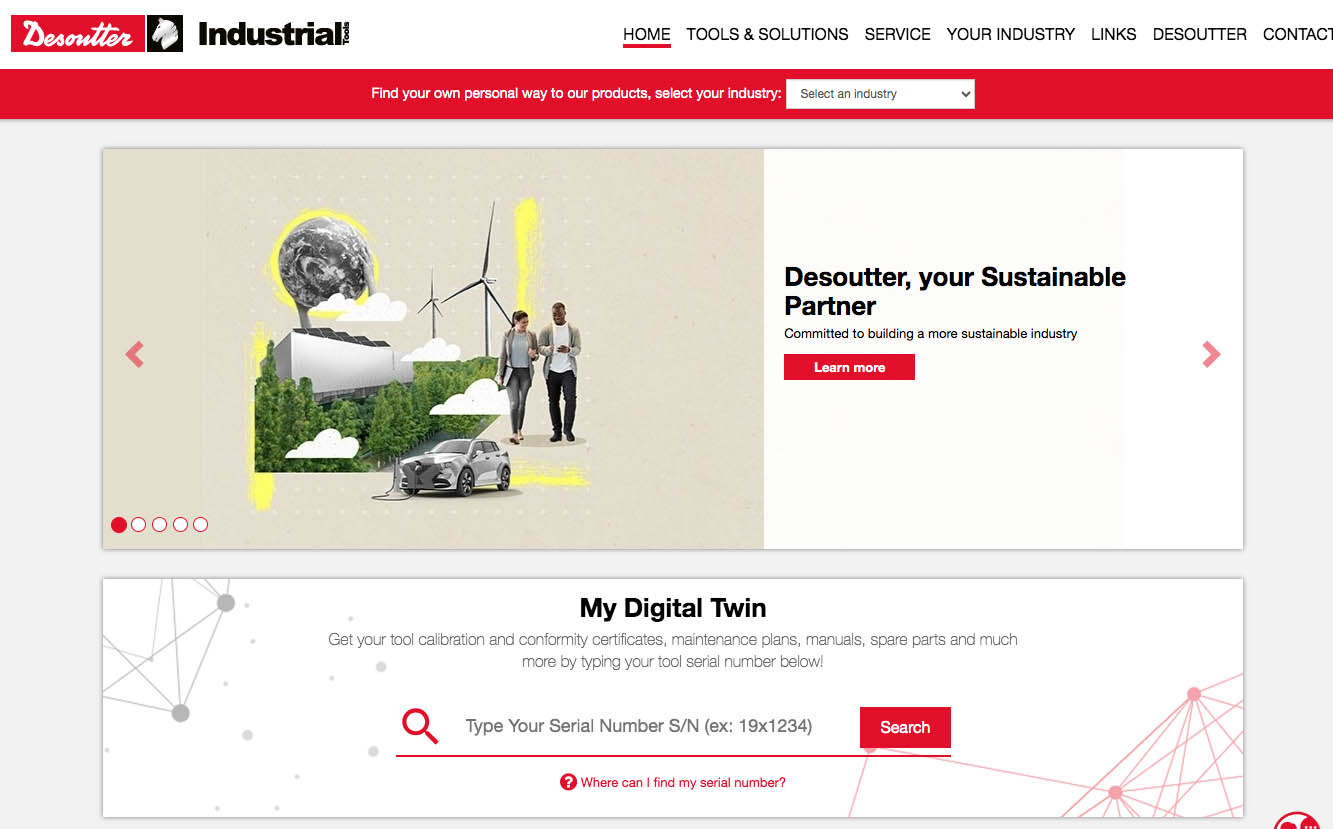Select the fifth carousel slide dot

tap(201, 524)
